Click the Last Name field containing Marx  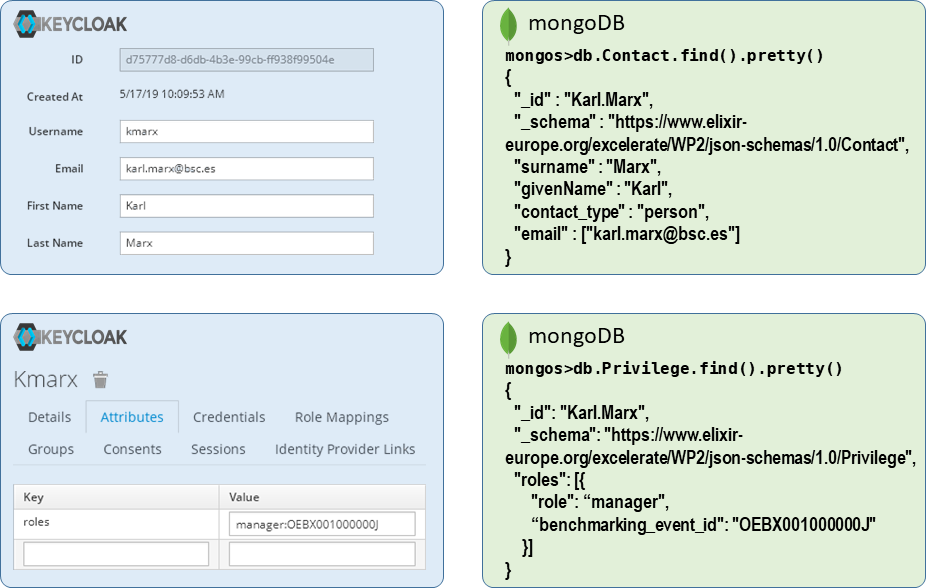pos(247,243)
